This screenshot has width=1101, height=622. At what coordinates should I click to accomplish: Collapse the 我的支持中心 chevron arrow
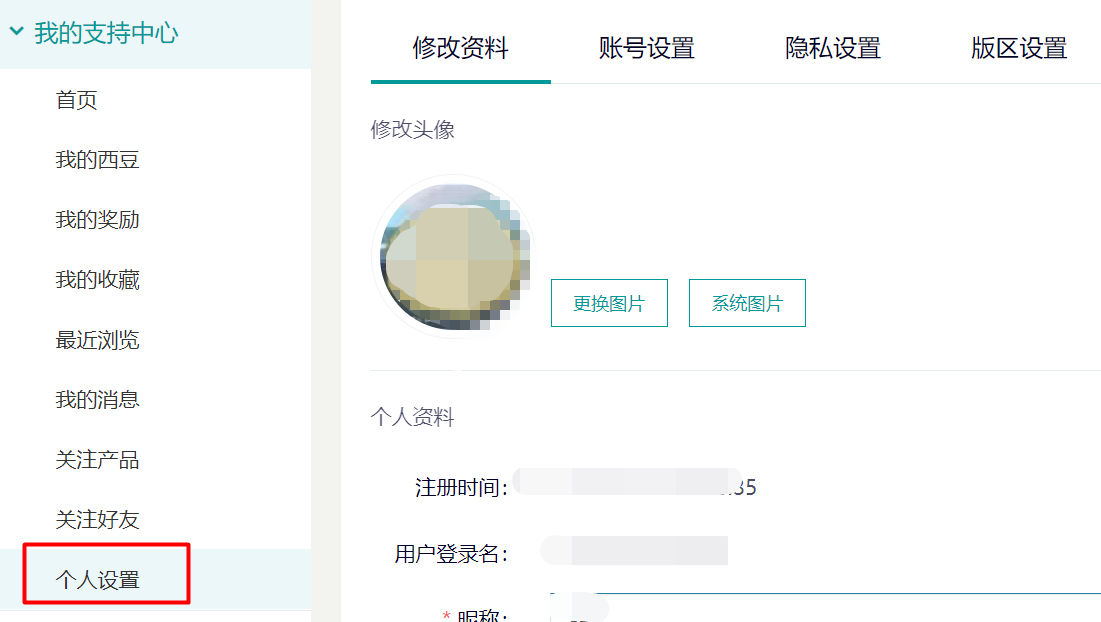[x=16, y=32]
